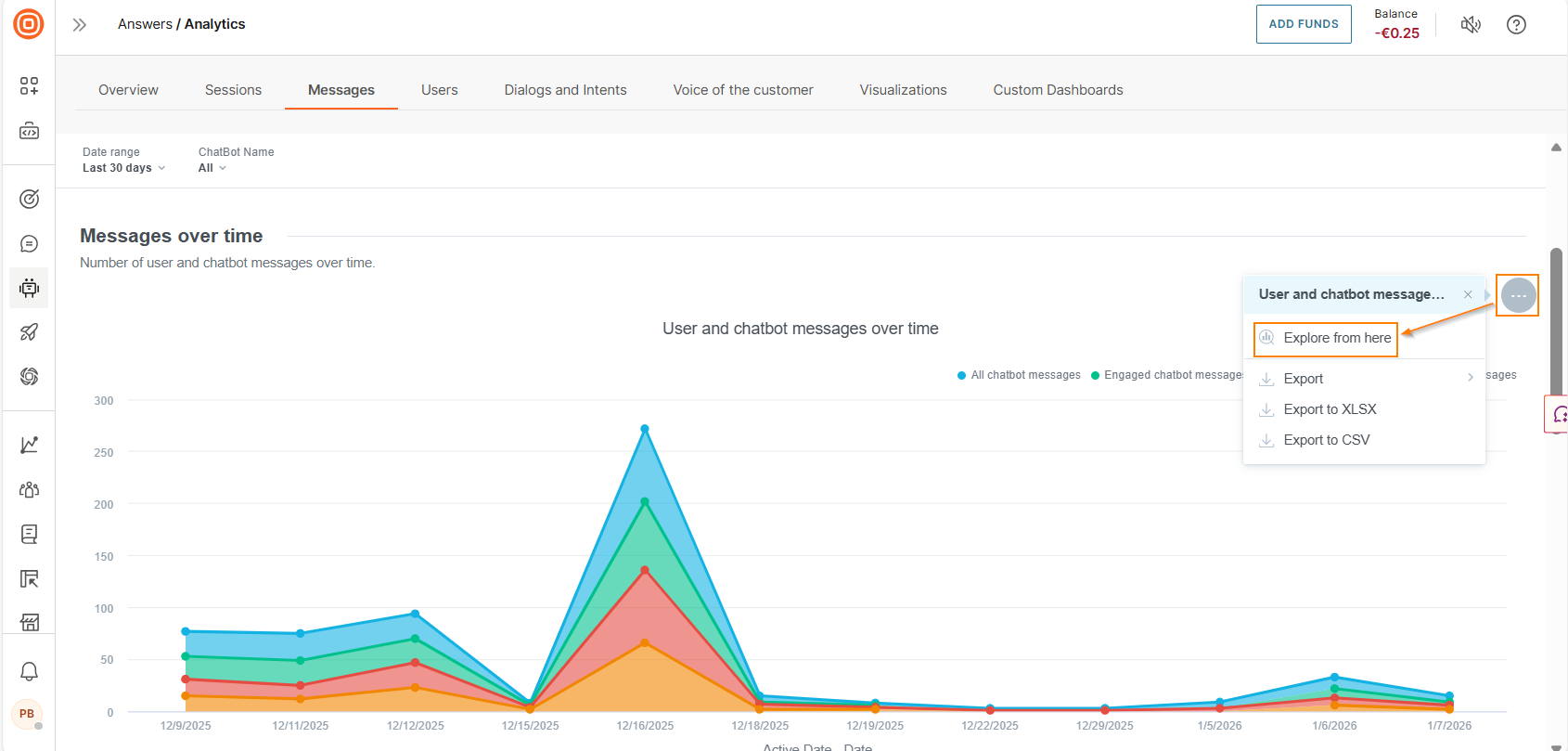Select the Messages tab
This screenshot has height=751, width=1568.
(341, 90)
